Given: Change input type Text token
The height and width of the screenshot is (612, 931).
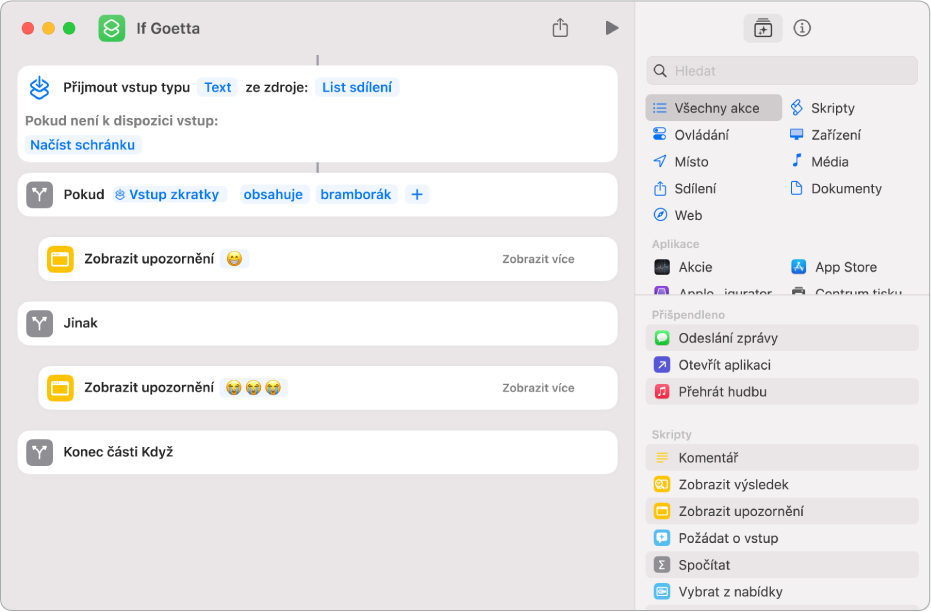Looking at the screenshot, I should click(x=217, y=87).
